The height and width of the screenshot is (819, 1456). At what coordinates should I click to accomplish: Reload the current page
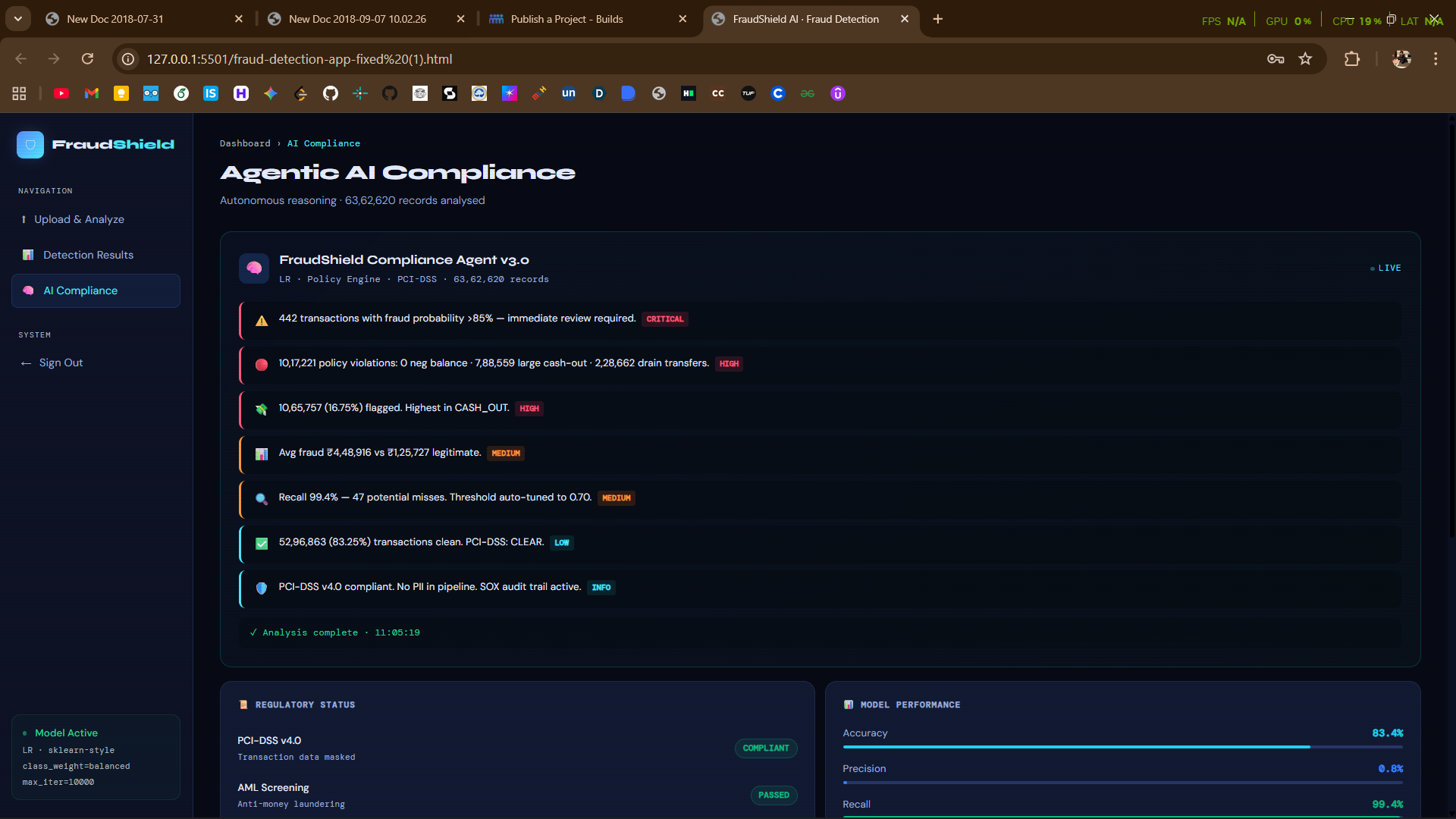(x=88, y=59)
